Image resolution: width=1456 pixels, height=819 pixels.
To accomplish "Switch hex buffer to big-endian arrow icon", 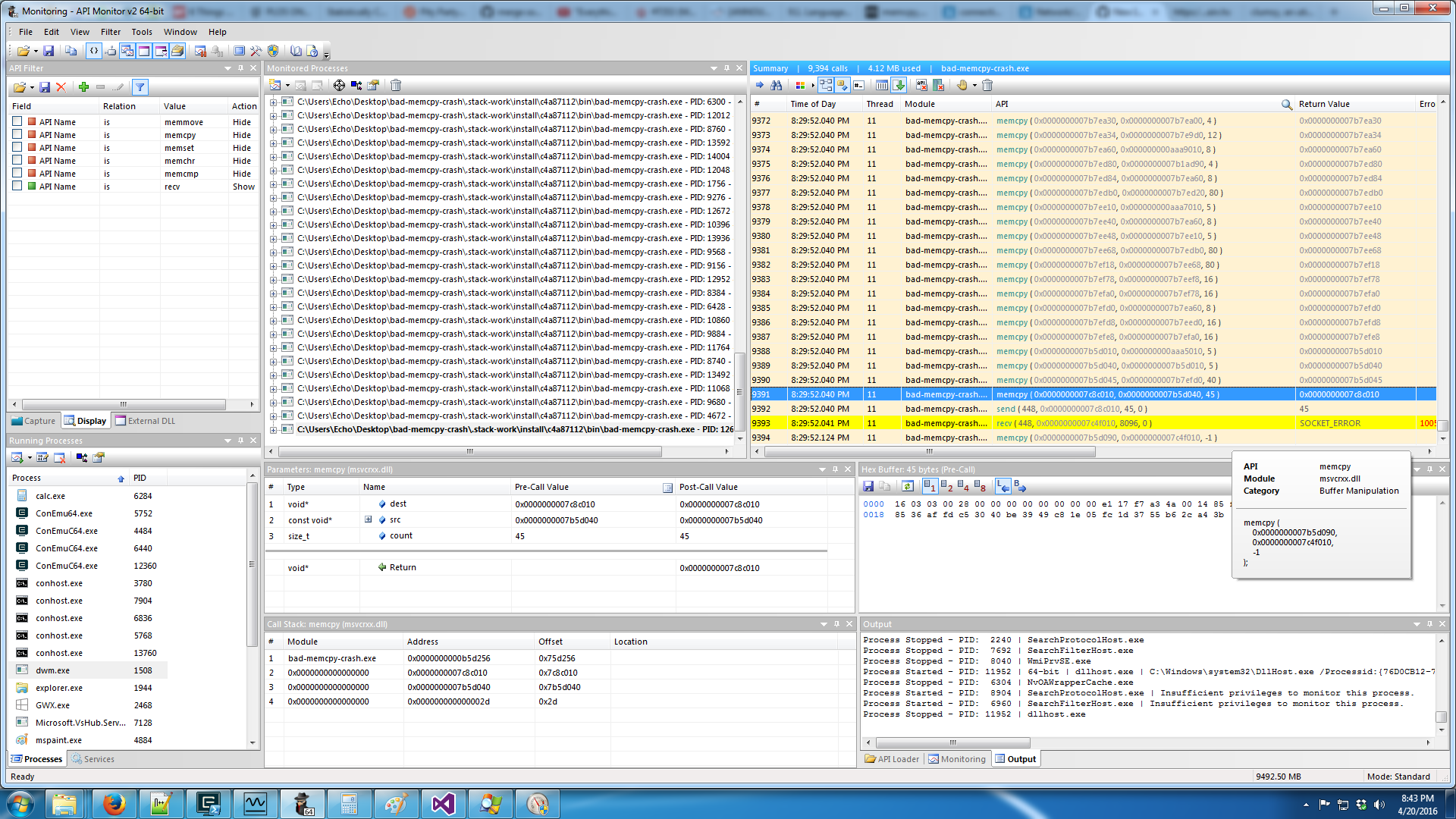I will coord(1020,486).
